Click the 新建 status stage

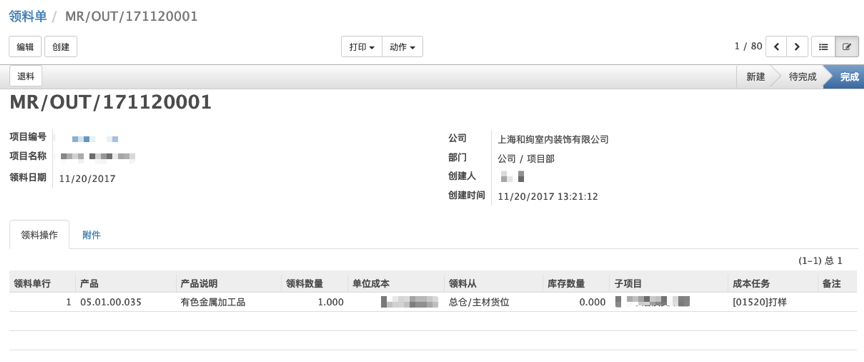coord(755,77)
